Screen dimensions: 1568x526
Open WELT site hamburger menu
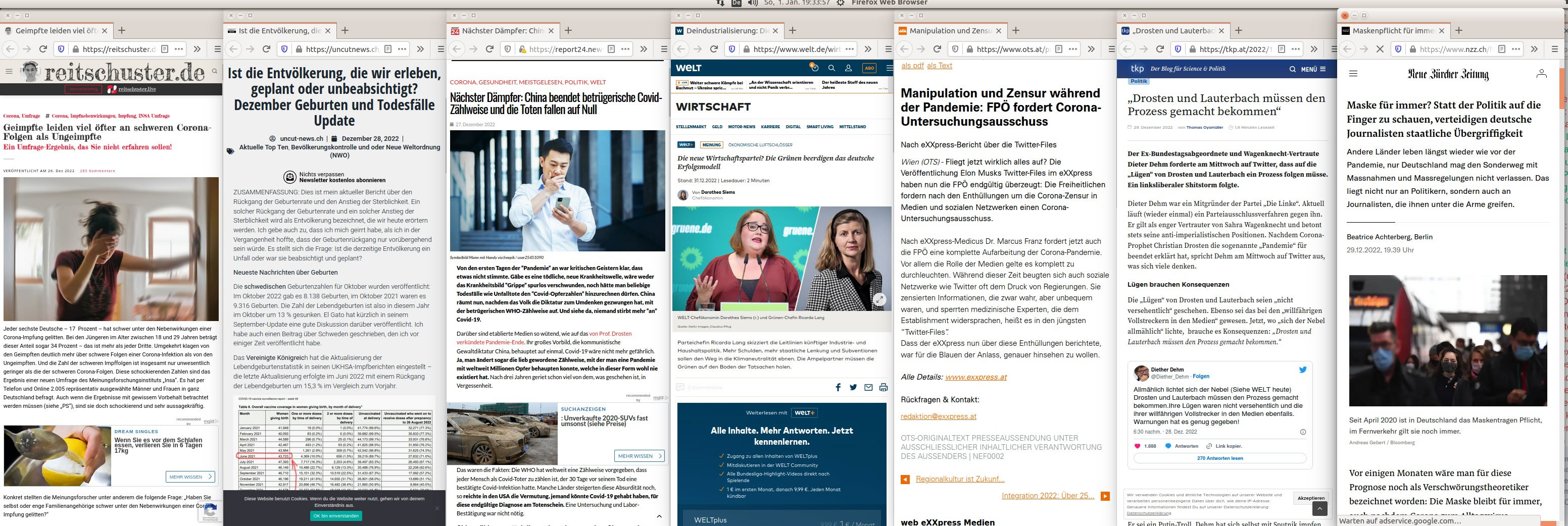pos(889,68)
